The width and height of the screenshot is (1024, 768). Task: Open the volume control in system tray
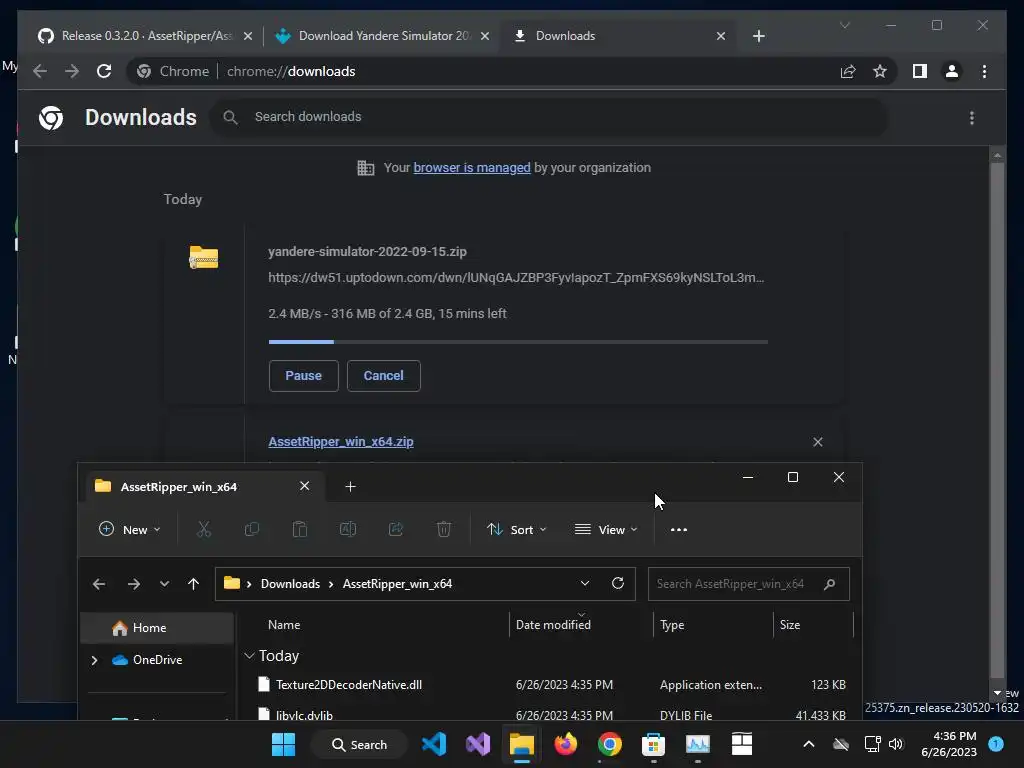[896, 744]
